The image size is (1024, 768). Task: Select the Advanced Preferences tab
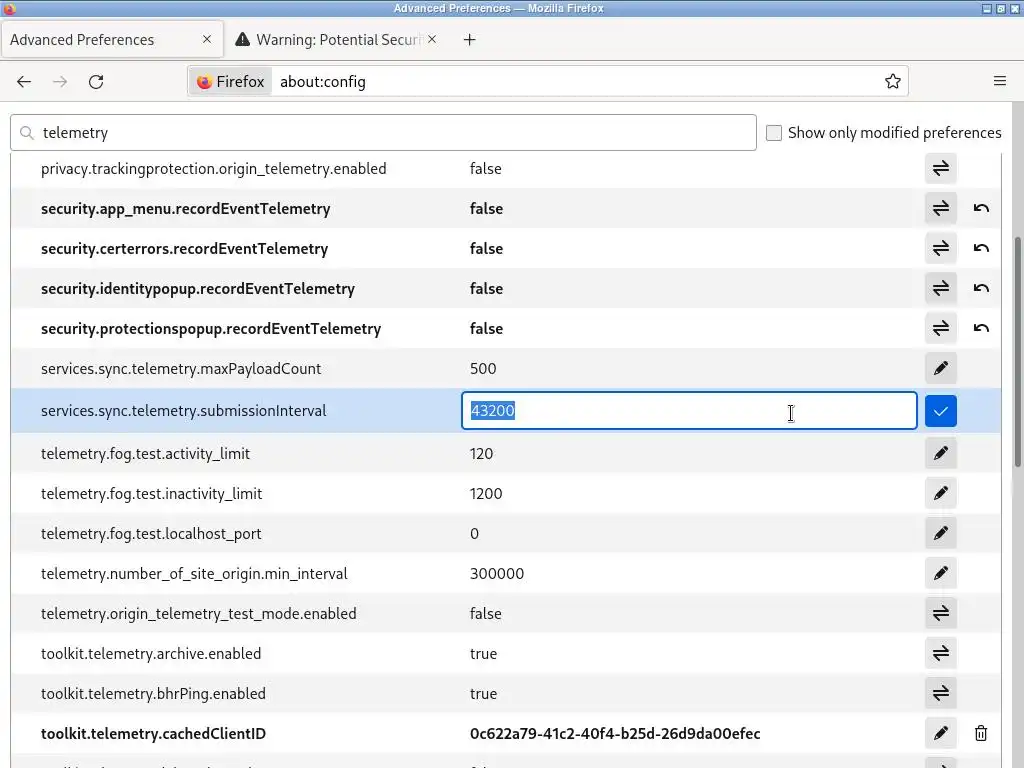pos(112,40)
